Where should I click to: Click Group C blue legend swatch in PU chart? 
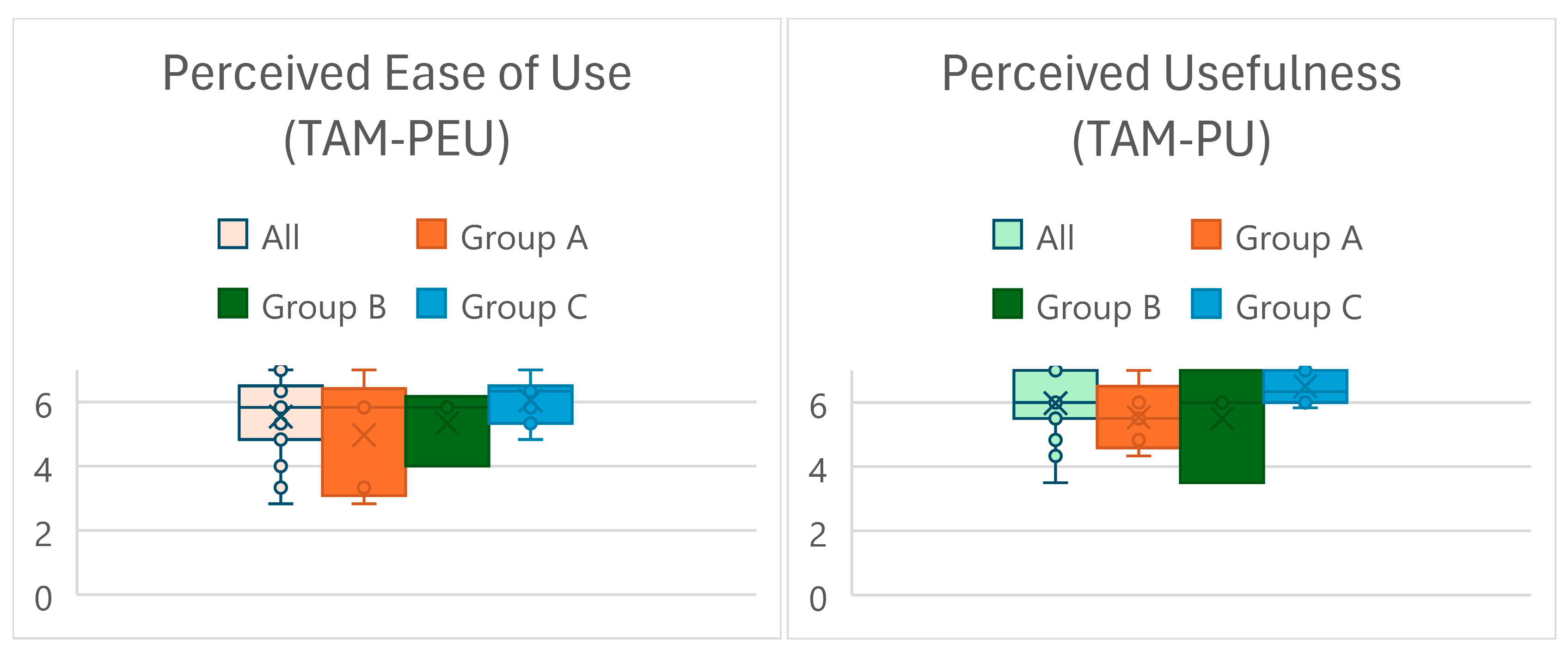pyautogui.click(x=1207, y=304)
